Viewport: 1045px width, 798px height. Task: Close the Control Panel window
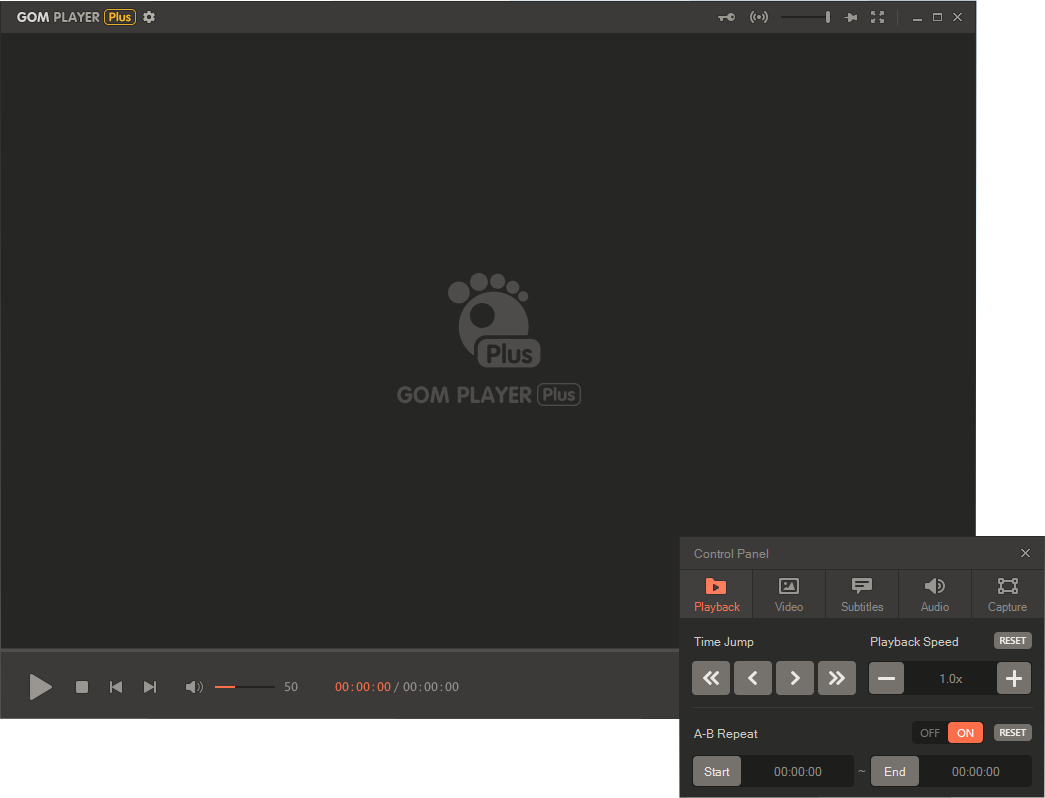(1025, 553)
